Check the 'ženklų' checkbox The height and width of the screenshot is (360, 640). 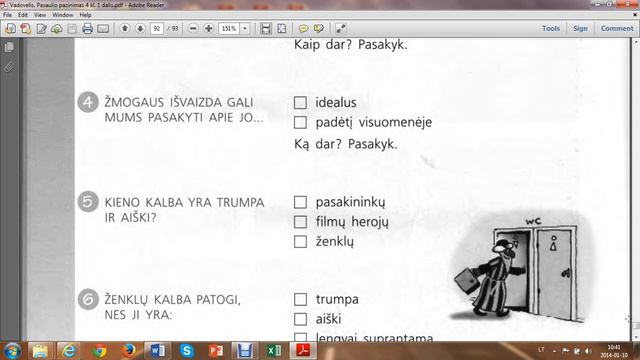pos(300,242)
